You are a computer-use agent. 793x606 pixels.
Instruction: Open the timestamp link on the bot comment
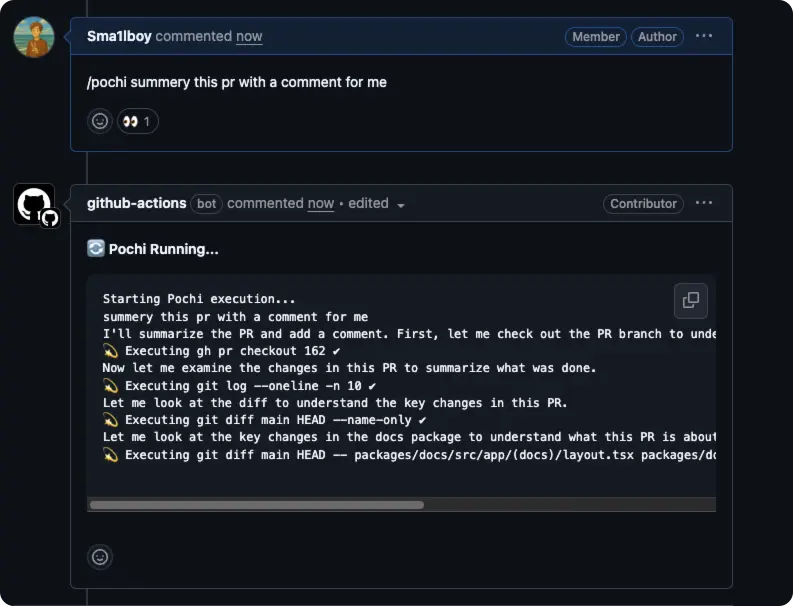(320, 203)
